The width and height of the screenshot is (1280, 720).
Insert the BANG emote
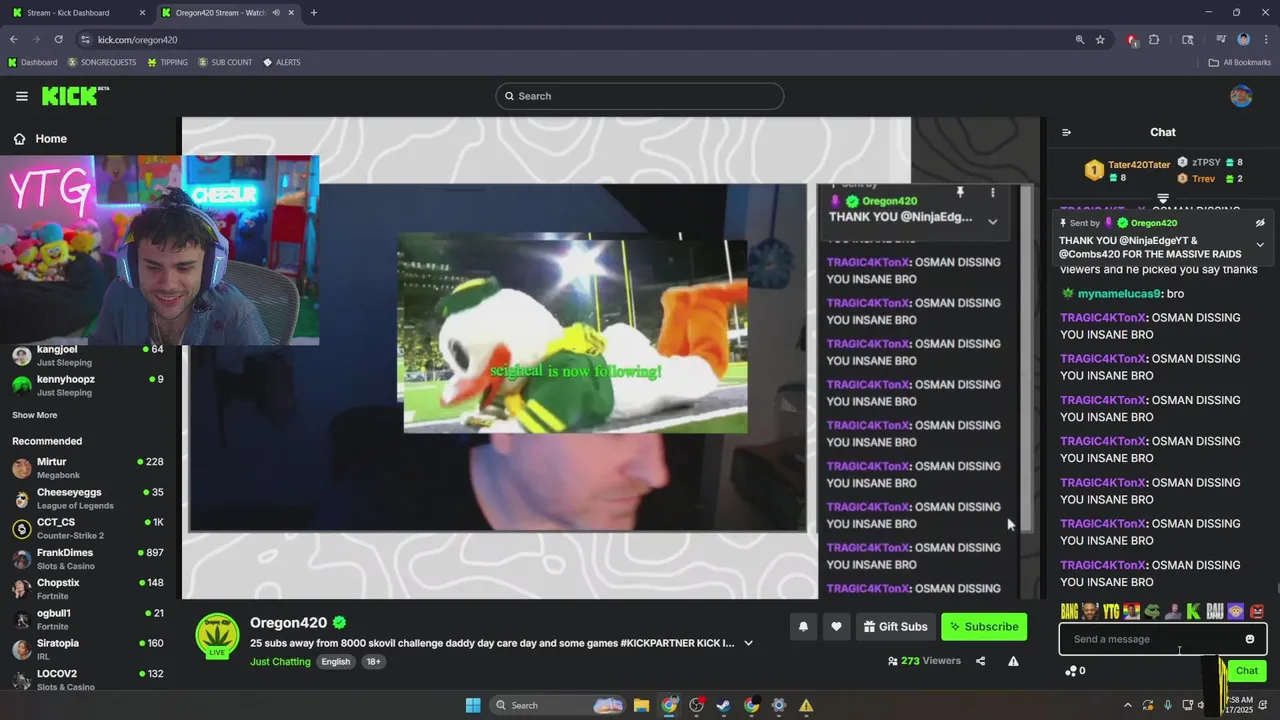pyautogui.click(x=1069, y=611)
